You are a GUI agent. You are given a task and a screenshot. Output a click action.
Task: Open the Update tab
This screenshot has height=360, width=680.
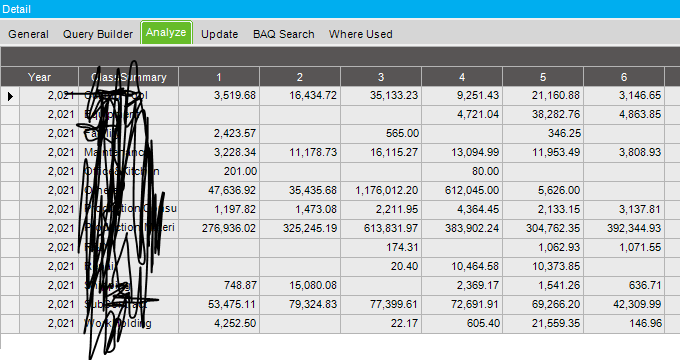(x=219, y=34)
